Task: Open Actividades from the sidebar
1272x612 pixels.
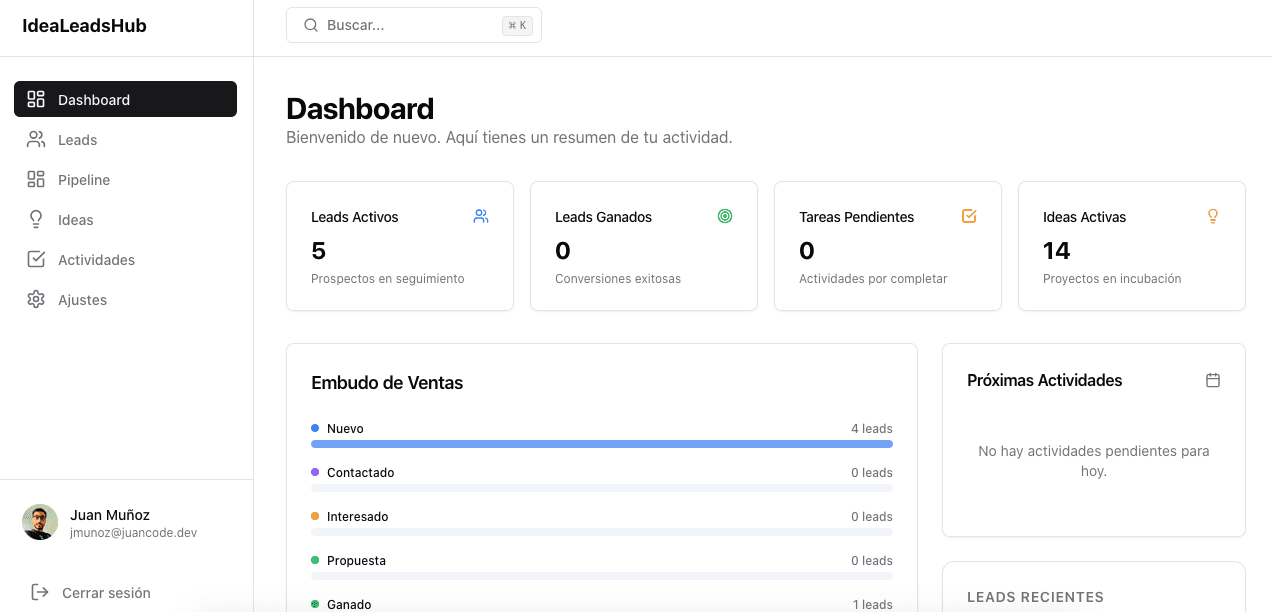Action: click(125, 259)
